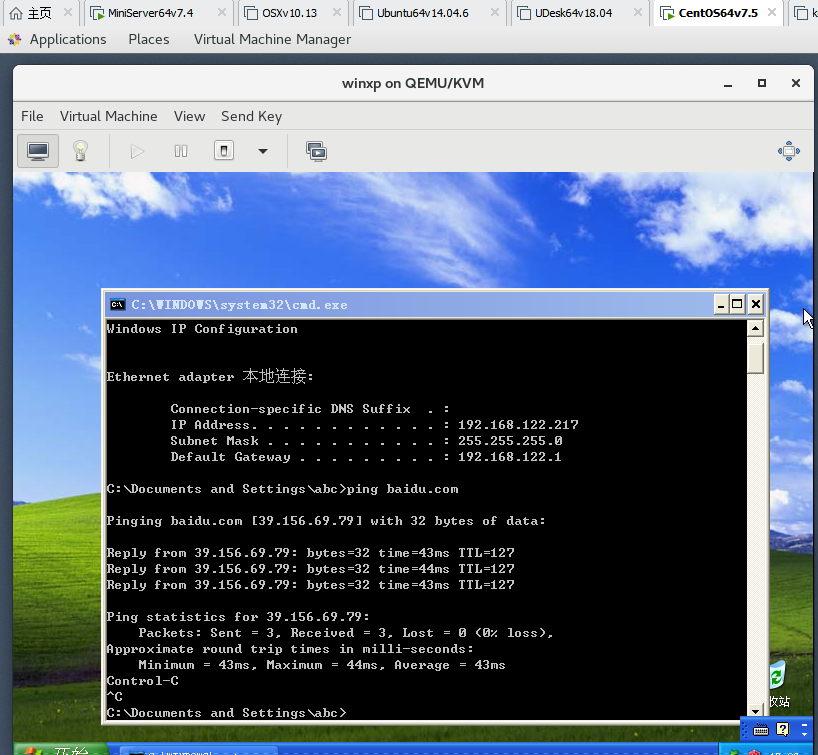Viewport: 818px width, 755px height.
Task: Show the graphical console view
Action: coord(38,151)
